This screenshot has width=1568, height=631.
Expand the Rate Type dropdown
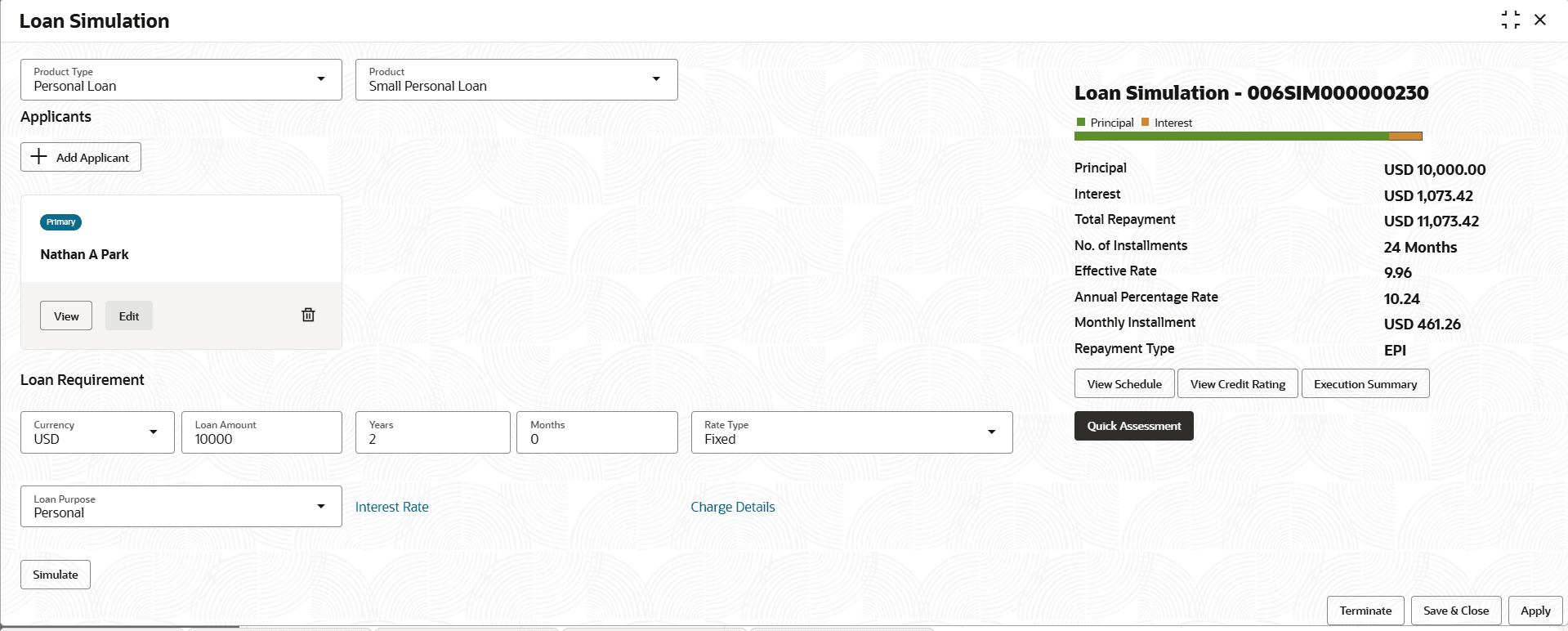pyautogui.click(x=991, y=432)
